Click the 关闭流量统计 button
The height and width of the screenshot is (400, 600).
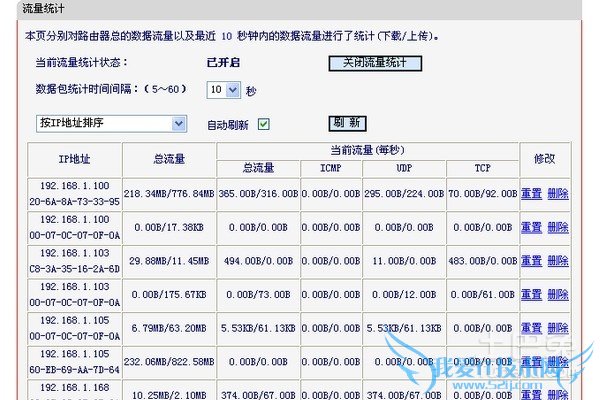tap(375, 63)
